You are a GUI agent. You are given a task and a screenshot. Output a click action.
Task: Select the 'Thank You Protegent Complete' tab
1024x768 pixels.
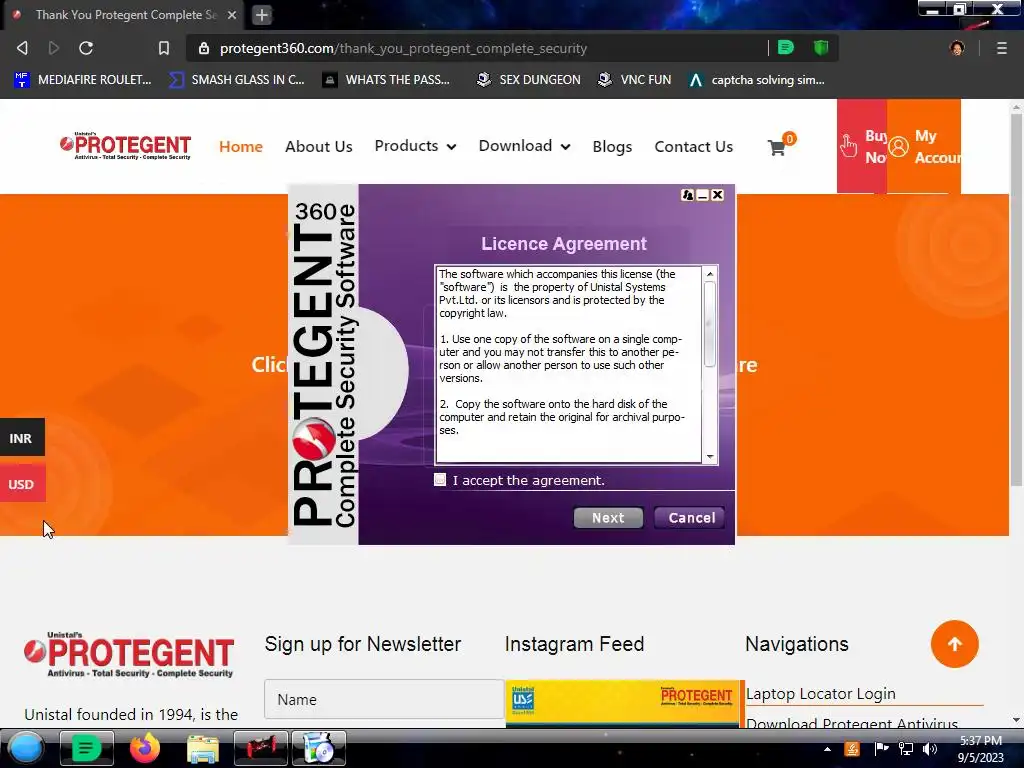[125, 15]
